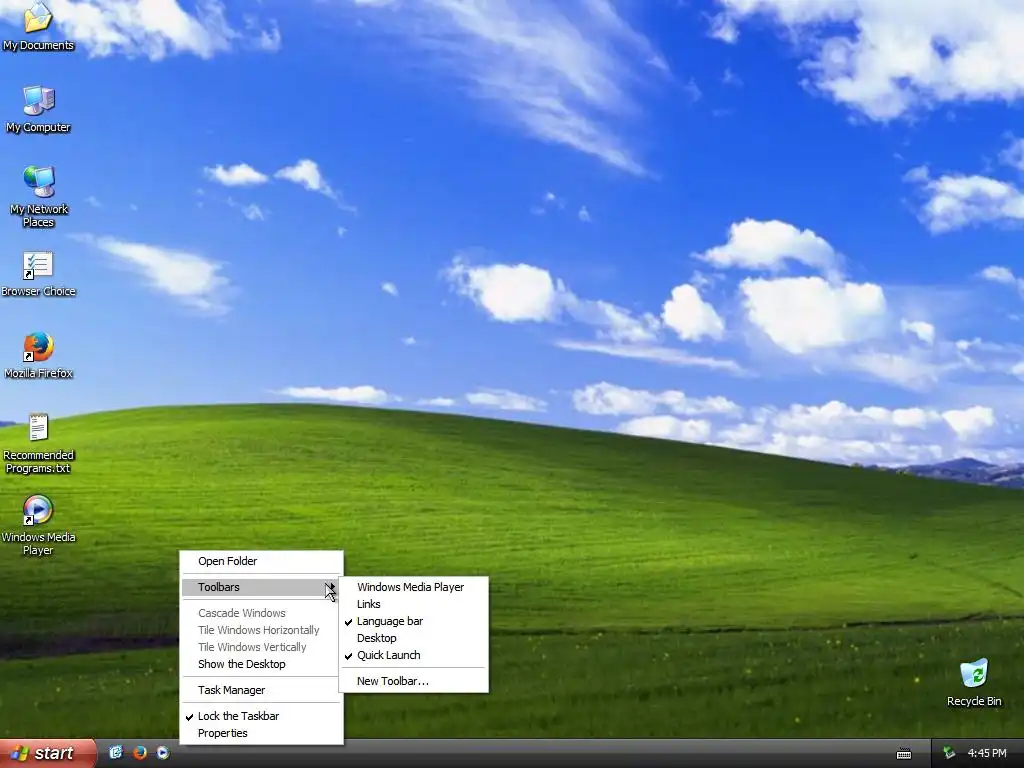Enable Windows Media Player toolbar
Image resolution: width=1024 pixels, height=768 pixels.
413,587
